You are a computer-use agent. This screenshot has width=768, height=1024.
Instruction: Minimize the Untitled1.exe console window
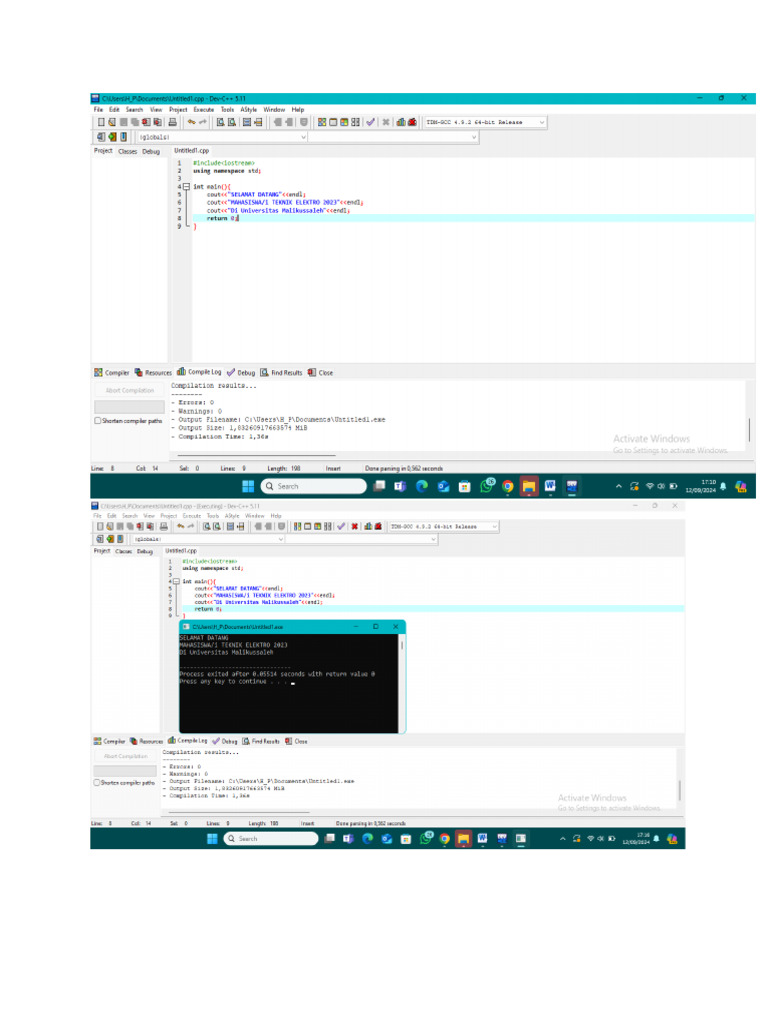click(x=357, y=626)
